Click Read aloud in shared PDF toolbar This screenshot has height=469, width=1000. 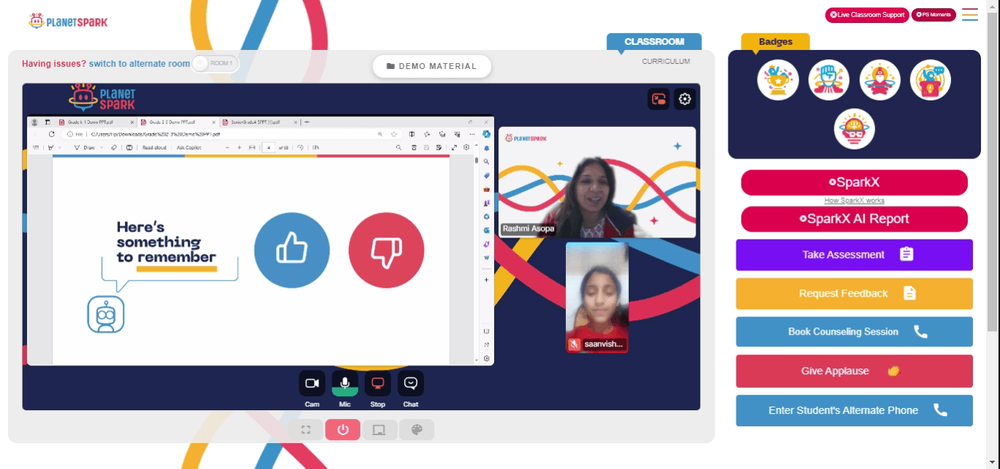coord(154,147)
